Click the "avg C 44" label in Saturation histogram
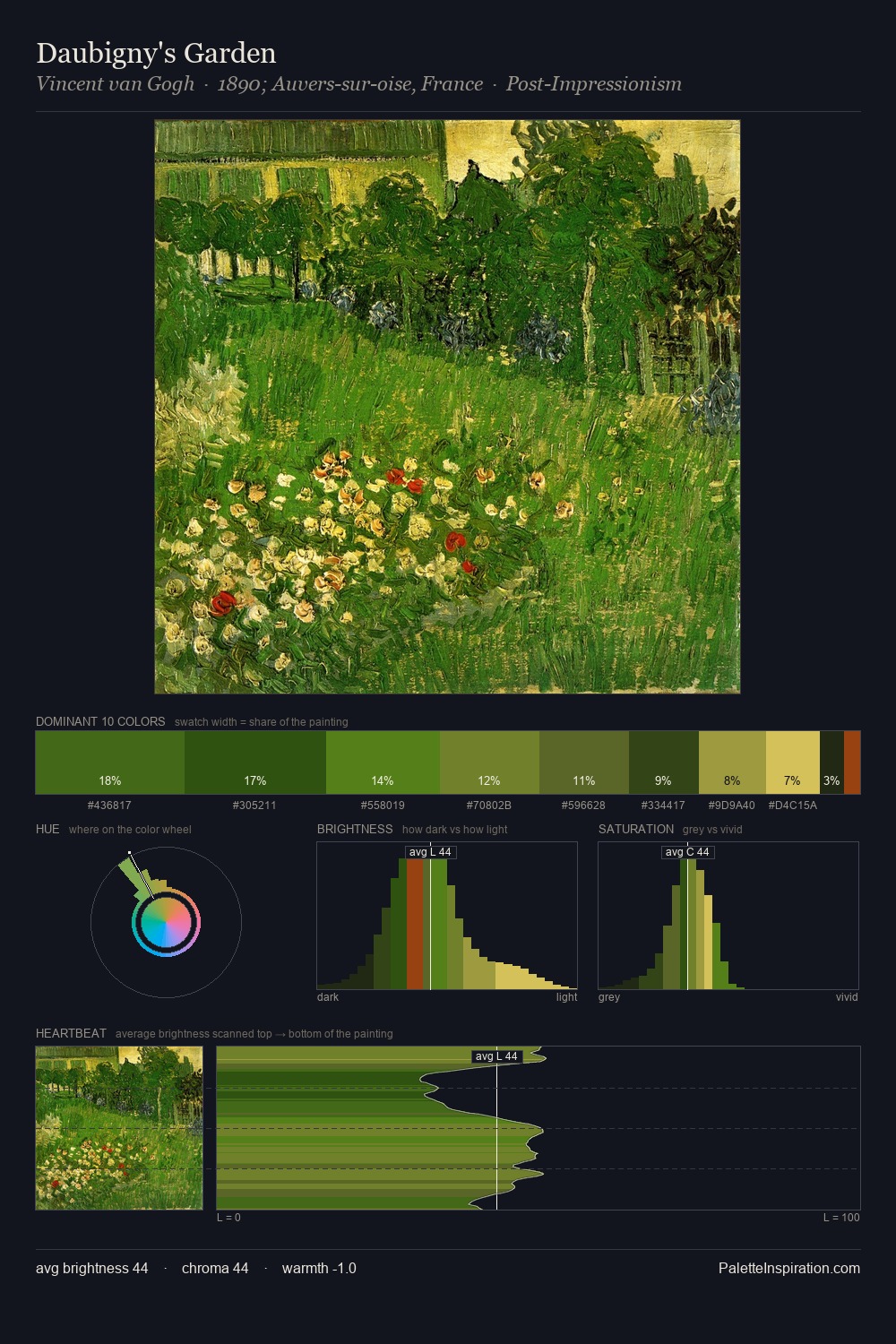Image resolution: width=896 pixels, height=1344 pixels. click(x=687, y=852)
